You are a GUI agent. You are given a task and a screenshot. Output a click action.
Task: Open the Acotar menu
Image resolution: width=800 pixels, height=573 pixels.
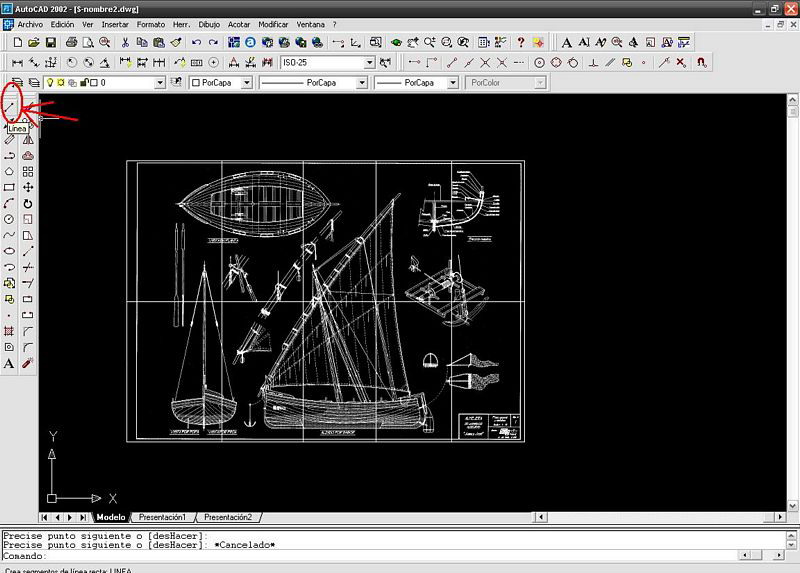pos(239,24)
